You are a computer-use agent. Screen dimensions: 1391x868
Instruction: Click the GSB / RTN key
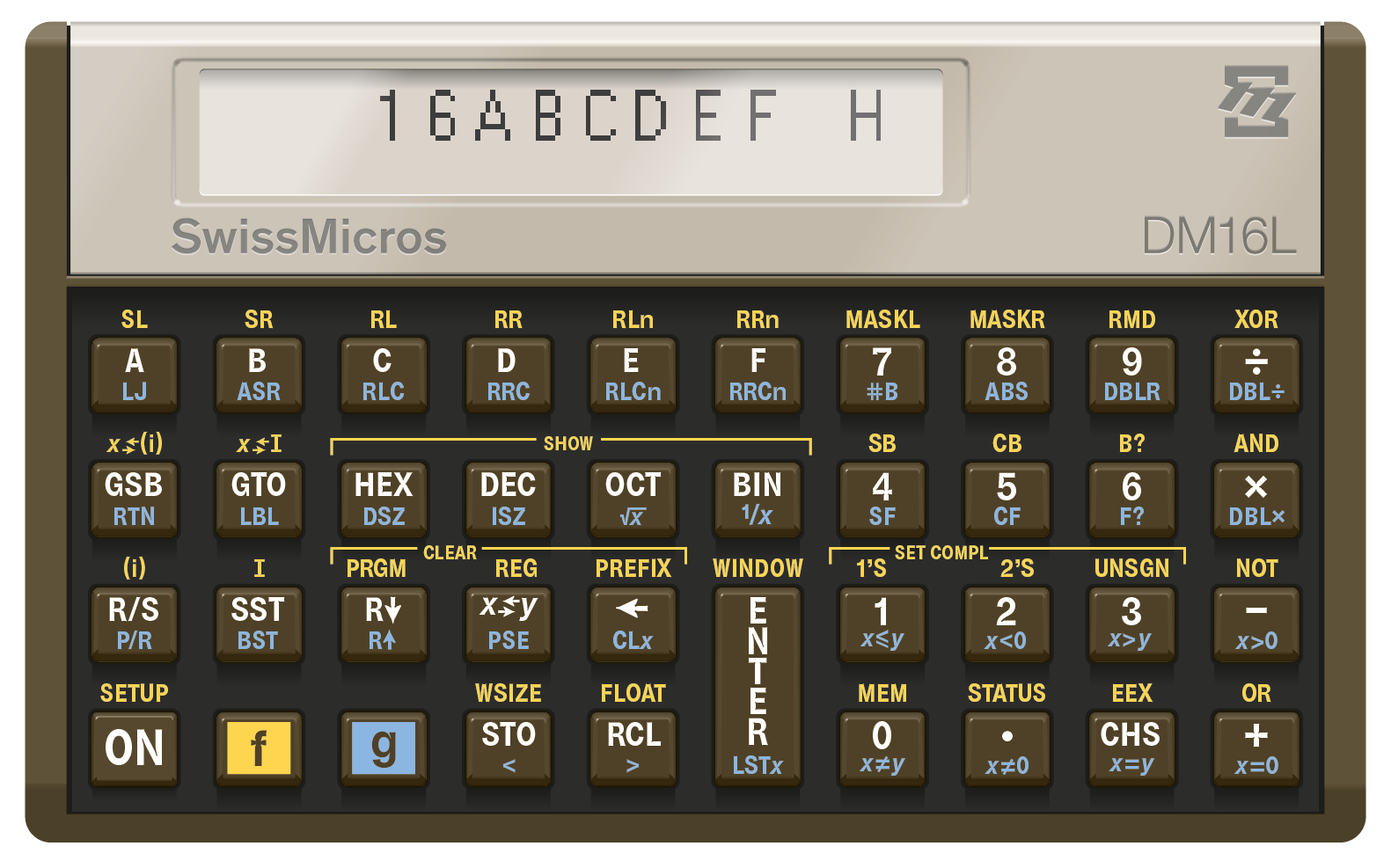tap(135, 500)
